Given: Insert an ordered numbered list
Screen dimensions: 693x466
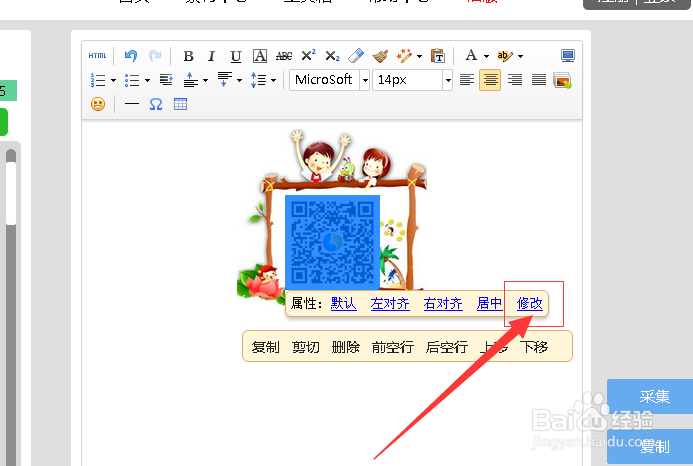Looking at the screenshot, I should tap(98, 80).
